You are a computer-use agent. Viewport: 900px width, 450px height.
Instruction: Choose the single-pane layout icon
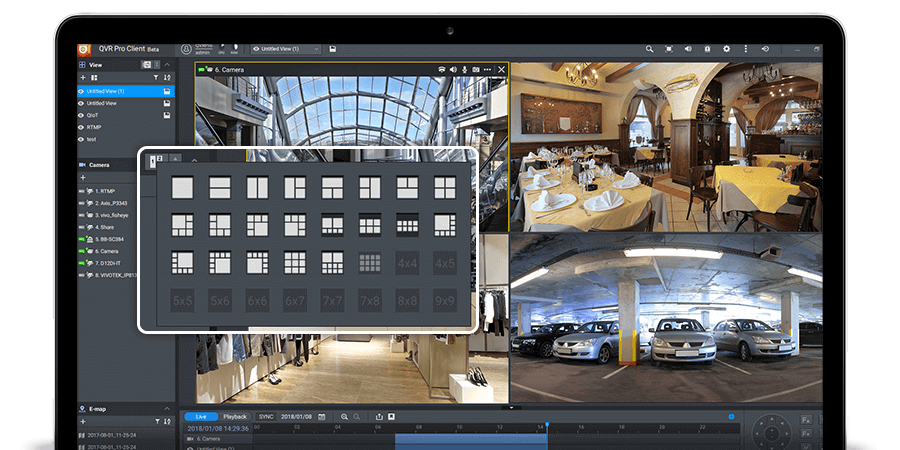tap(182, 187)
